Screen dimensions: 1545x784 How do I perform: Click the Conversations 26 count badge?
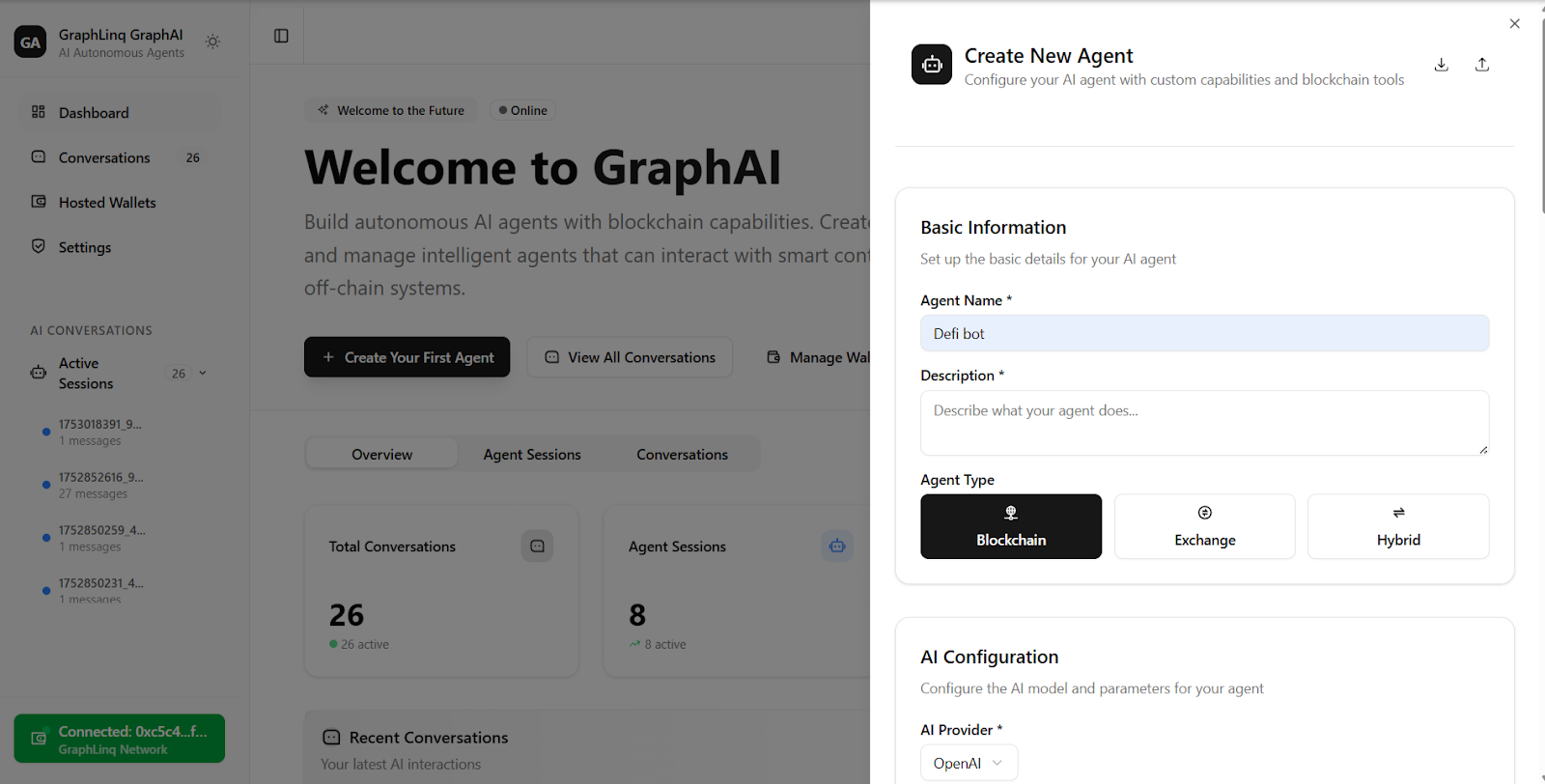[x=193, y=157]
